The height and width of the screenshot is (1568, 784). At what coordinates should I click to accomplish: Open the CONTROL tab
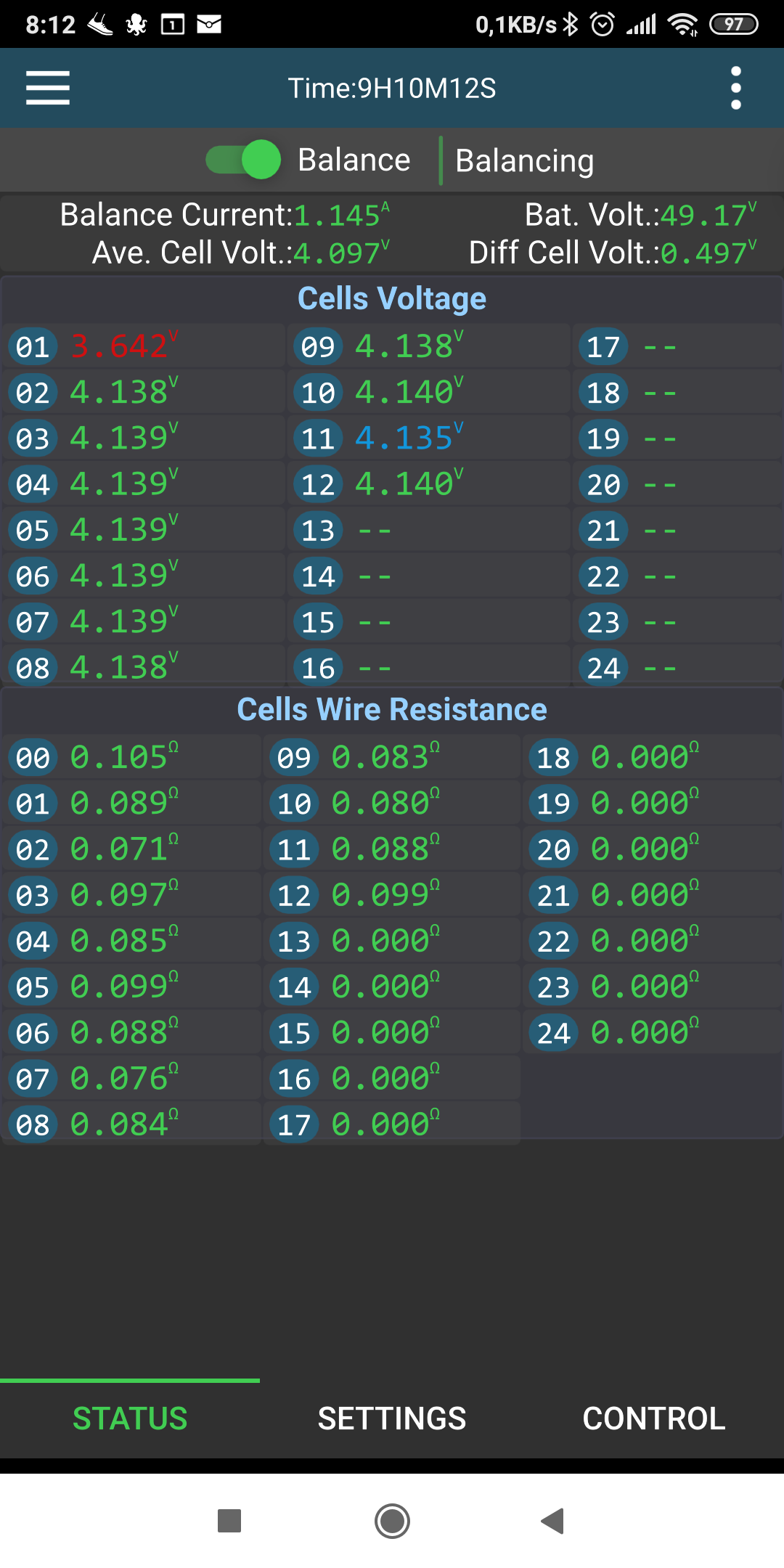tap(654, 1418)
